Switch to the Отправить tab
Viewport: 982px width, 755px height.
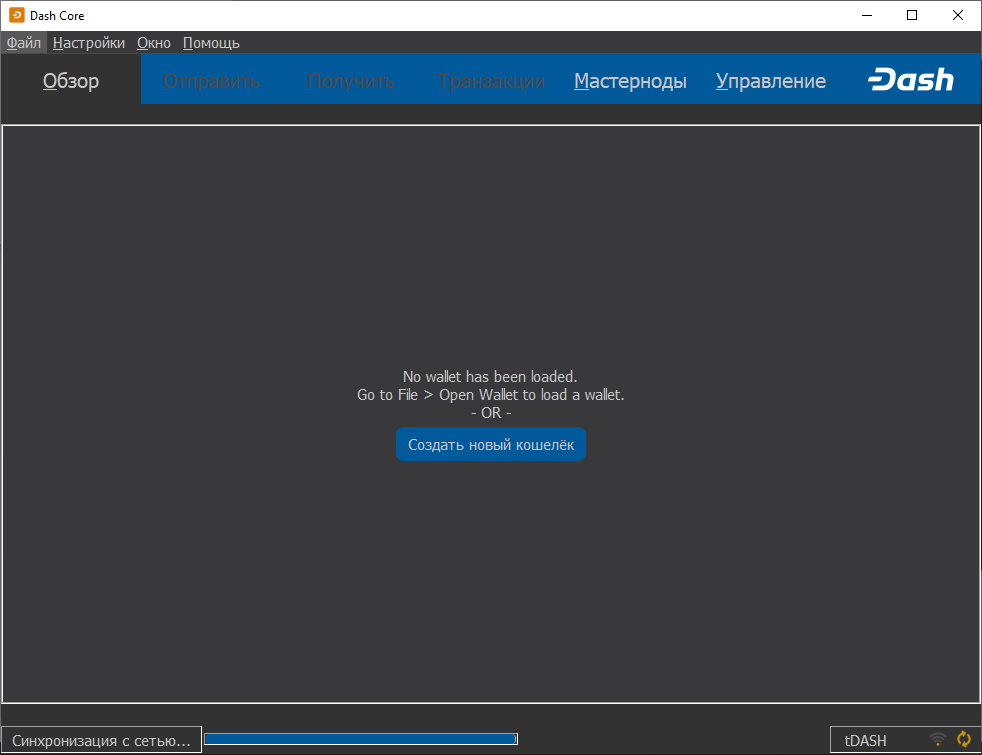click(211, 81)
